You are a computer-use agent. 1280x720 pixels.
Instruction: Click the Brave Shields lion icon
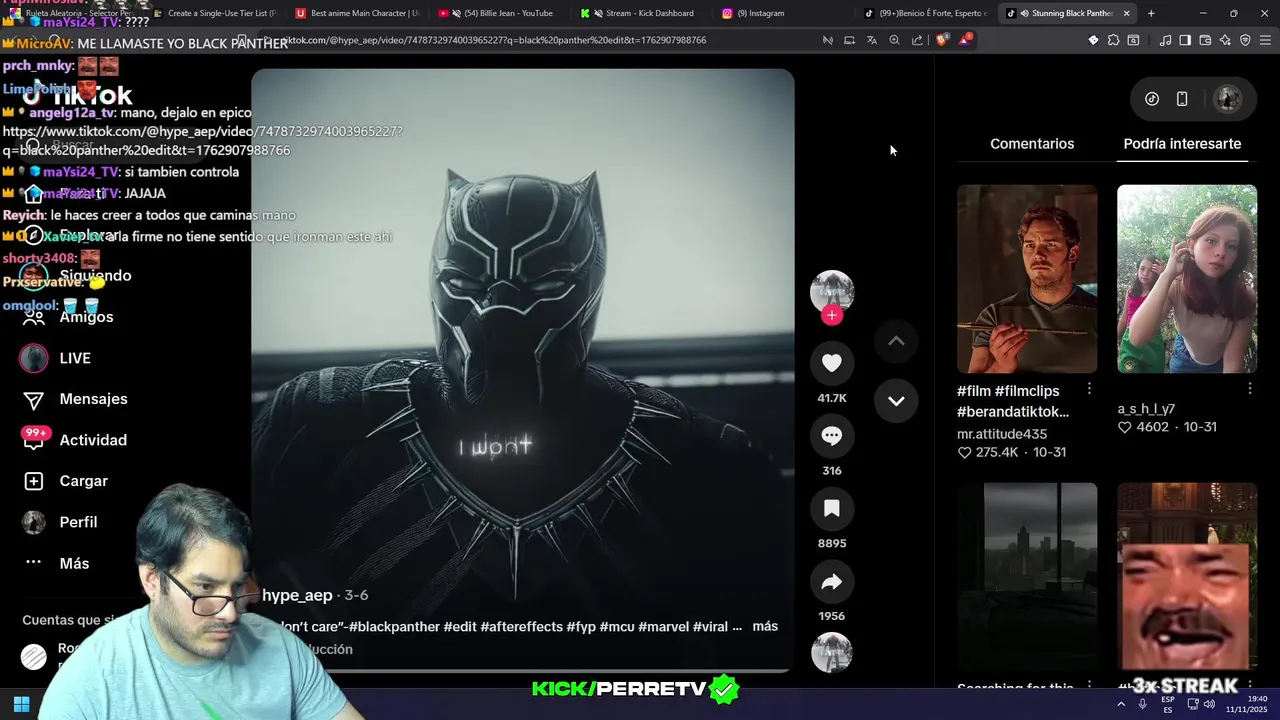(942, 40)
